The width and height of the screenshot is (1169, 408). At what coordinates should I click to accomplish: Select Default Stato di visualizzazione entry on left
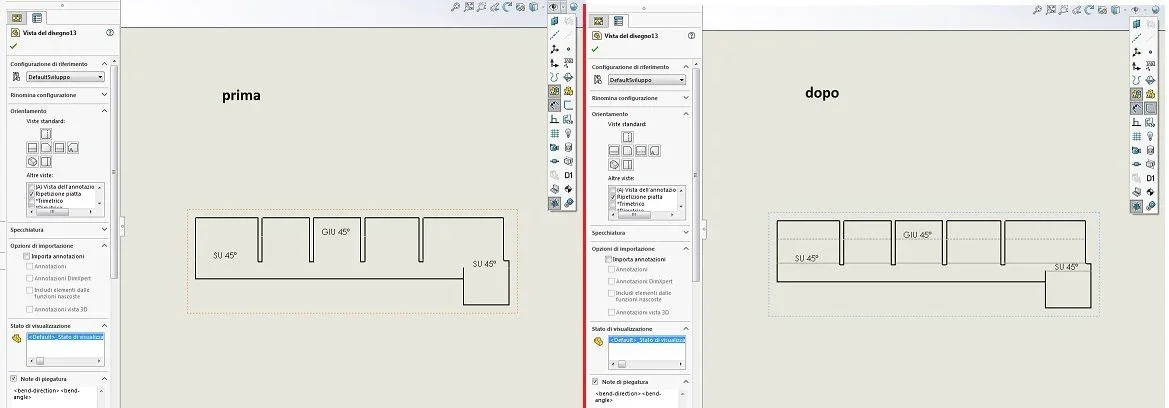point(66,337)
